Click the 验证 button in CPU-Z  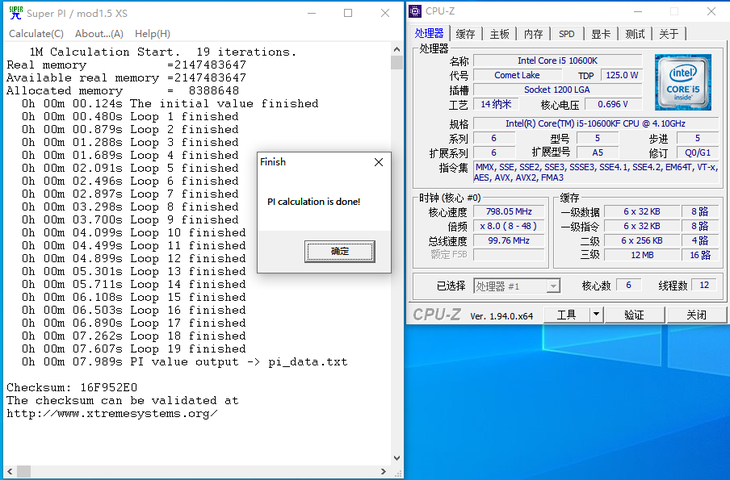634,315
